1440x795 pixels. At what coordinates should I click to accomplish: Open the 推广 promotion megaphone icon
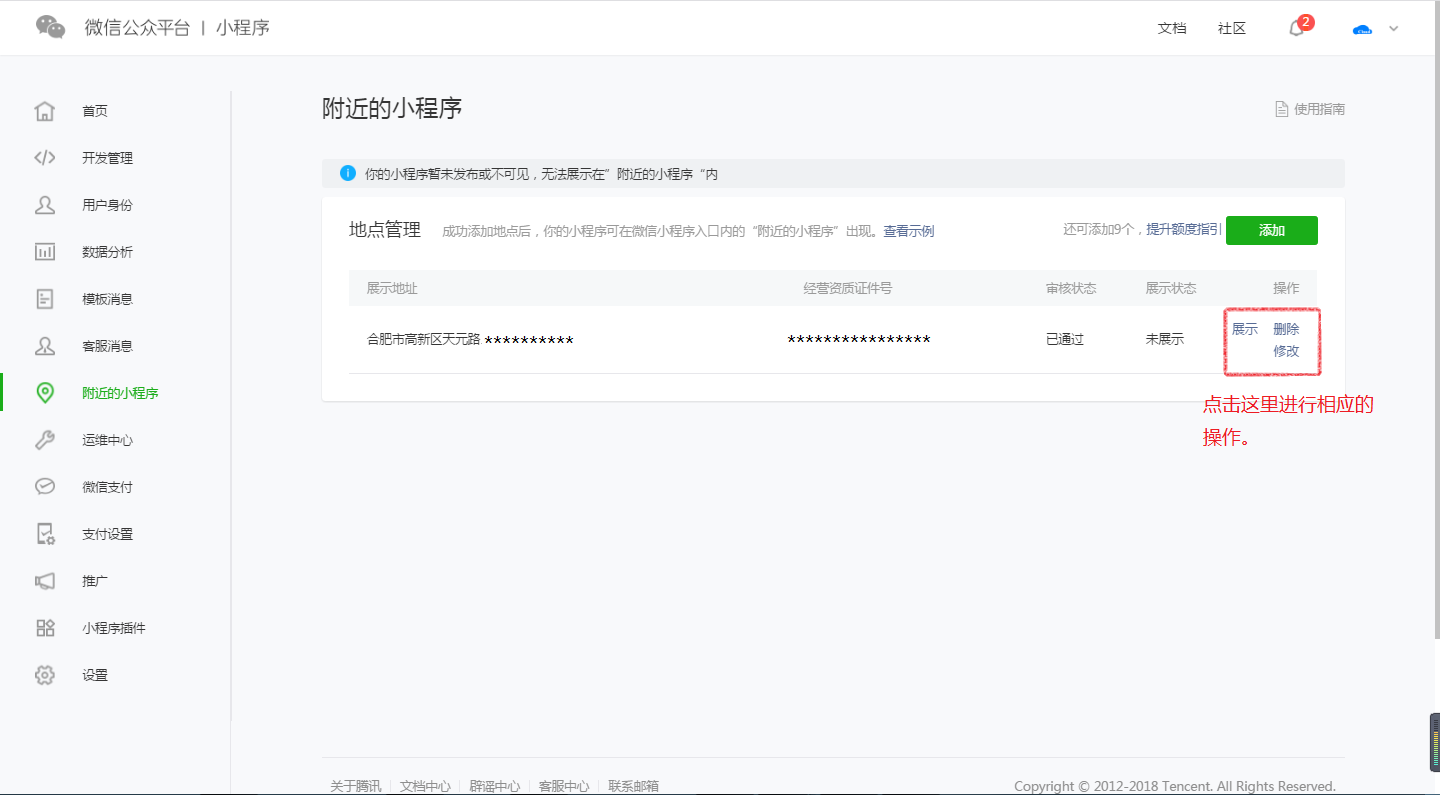pos(45,580)
